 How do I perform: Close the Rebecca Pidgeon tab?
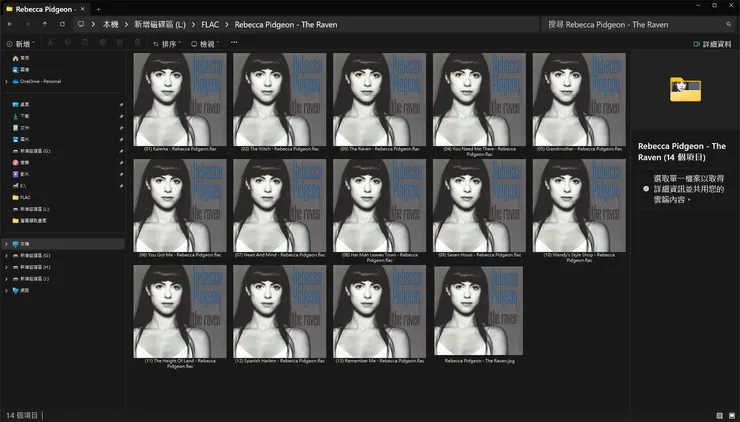[83, 9]
